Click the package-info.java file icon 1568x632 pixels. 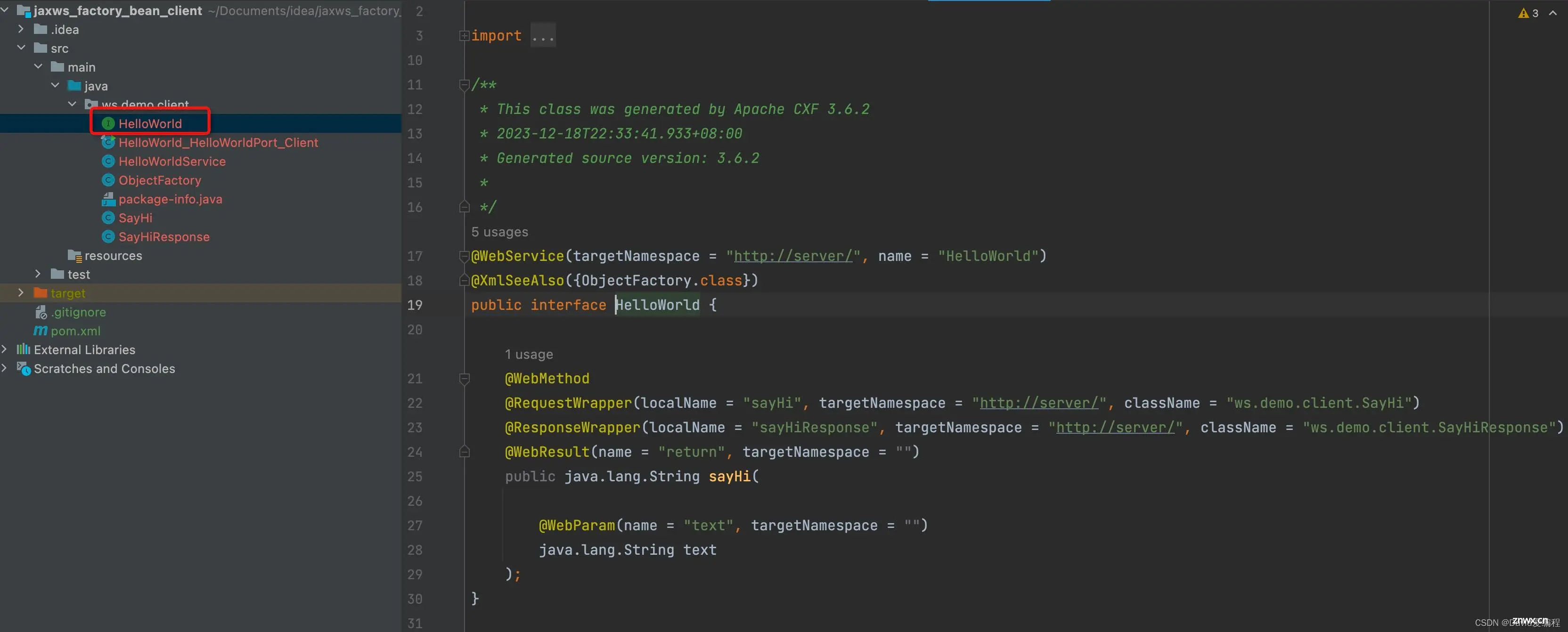(108, 199)
